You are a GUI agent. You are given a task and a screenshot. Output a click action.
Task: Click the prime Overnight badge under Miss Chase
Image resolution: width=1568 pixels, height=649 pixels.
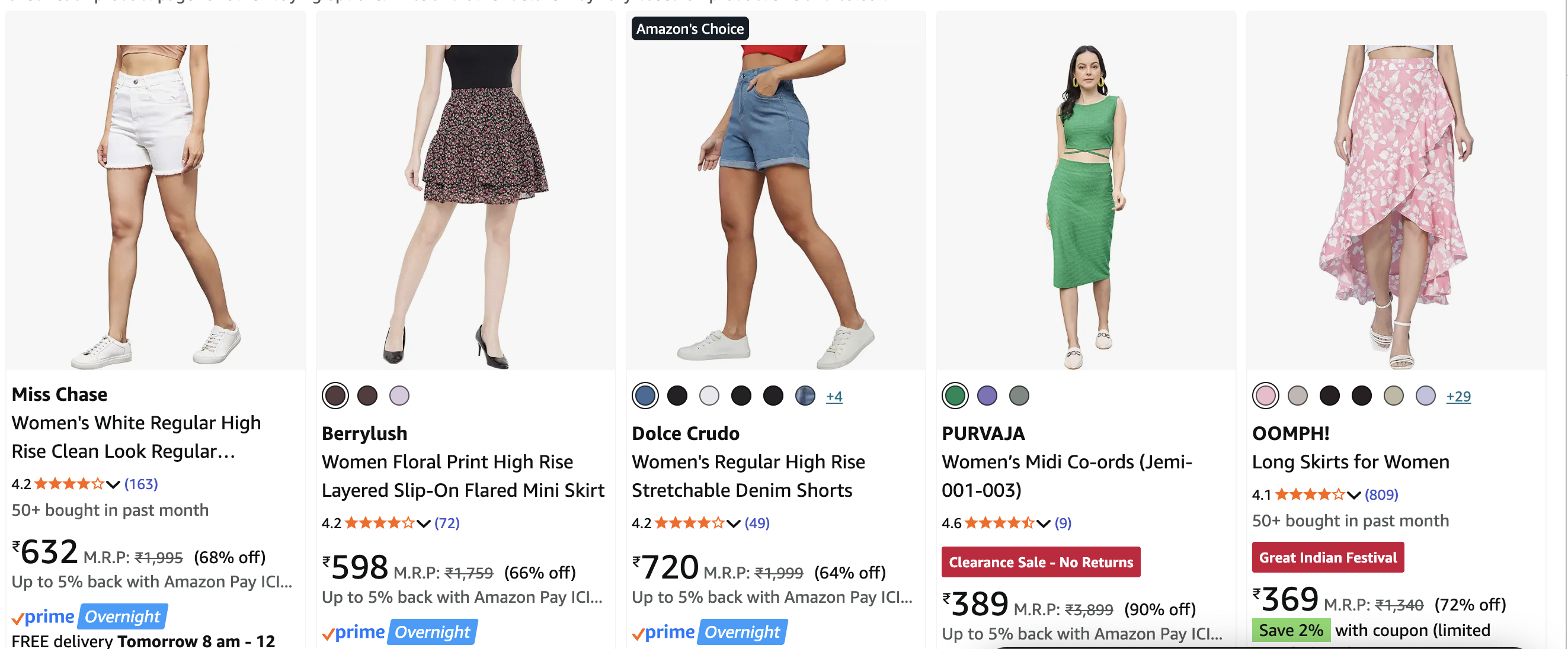point(89,616)
